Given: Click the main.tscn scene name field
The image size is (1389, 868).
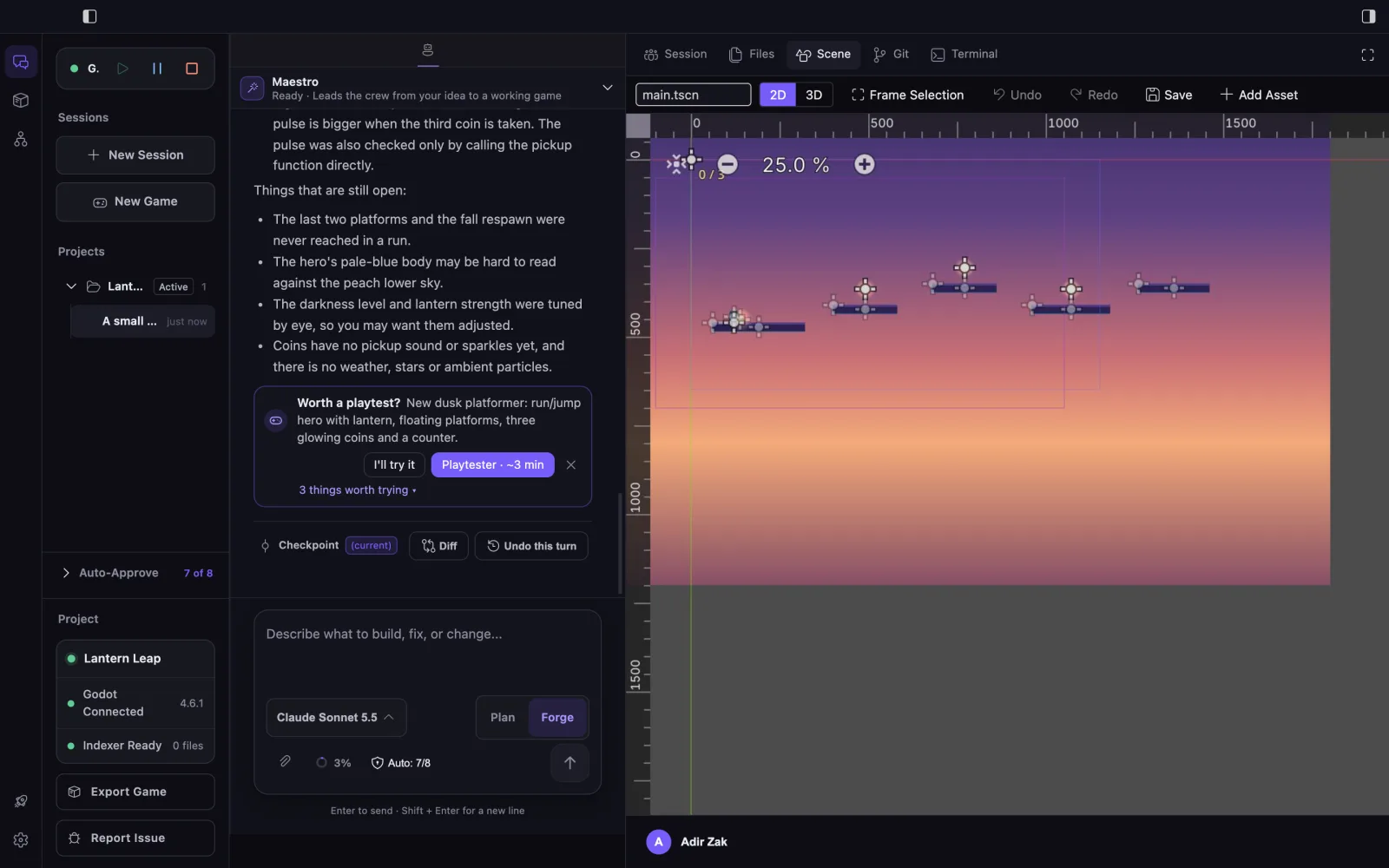Looking at the screenshot, I should tap(693, 95).
